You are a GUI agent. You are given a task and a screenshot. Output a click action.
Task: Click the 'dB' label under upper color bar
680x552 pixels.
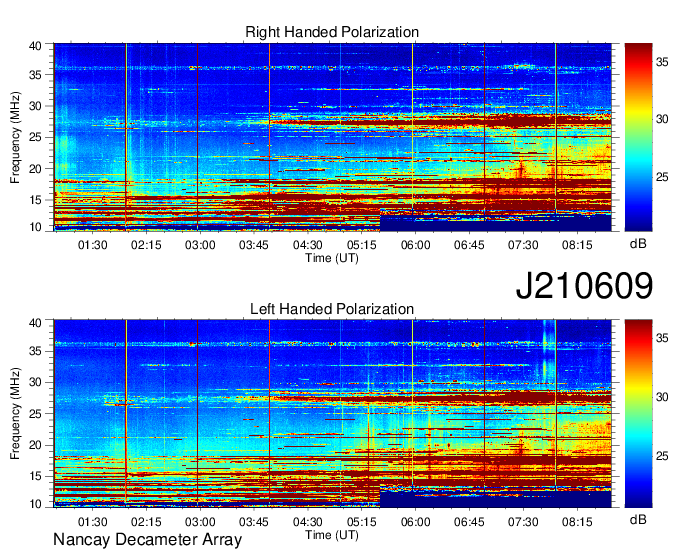point(638,243)
